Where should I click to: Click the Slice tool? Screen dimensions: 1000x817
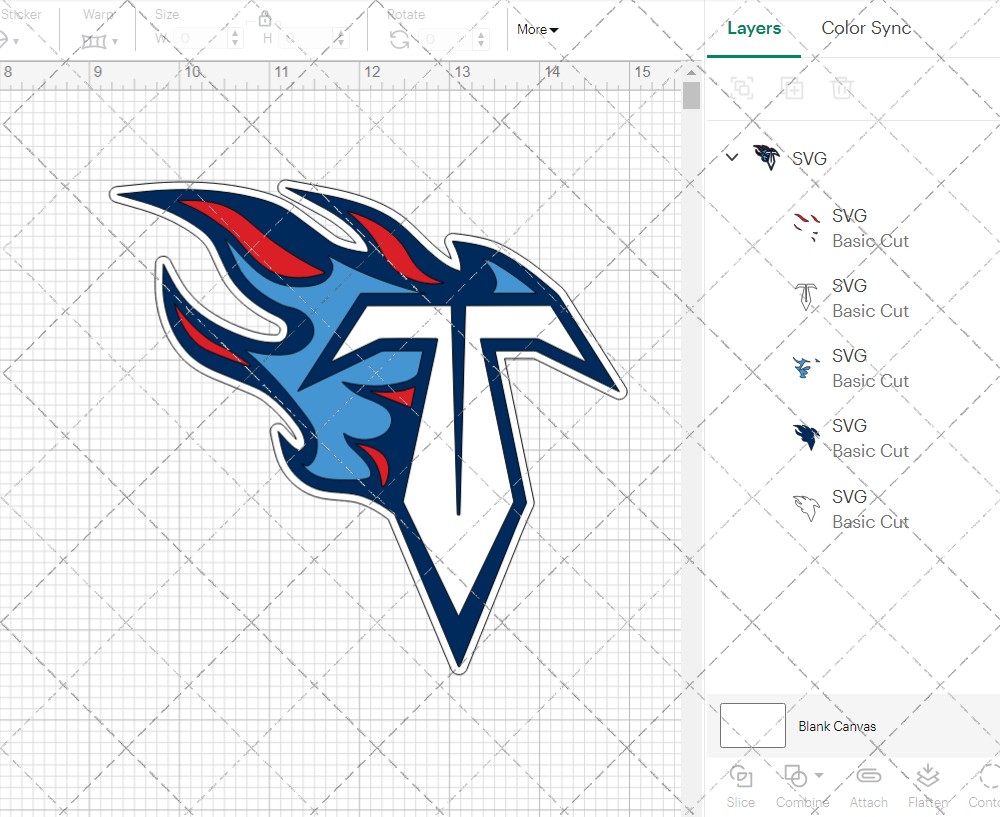(740, 786)
